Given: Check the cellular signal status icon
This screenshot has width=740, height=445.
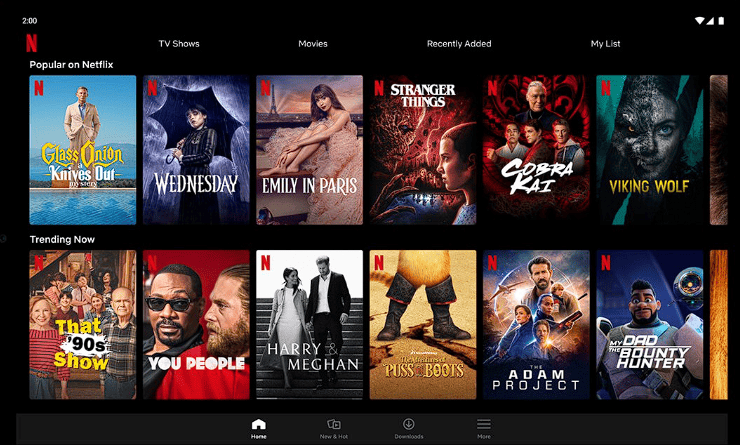Looking at the screenshot, I should pyautogui.click(x=710, y=21).
